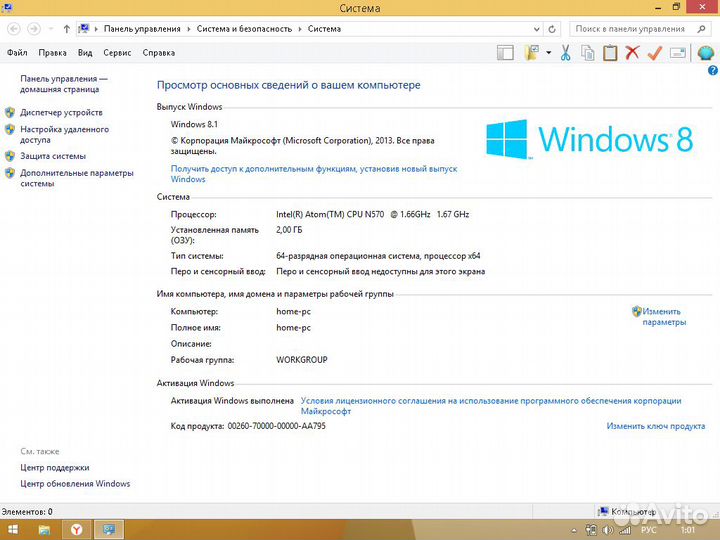720x540 pixels.
Task: Open the Сервис menu
Action: click(117, 53)
